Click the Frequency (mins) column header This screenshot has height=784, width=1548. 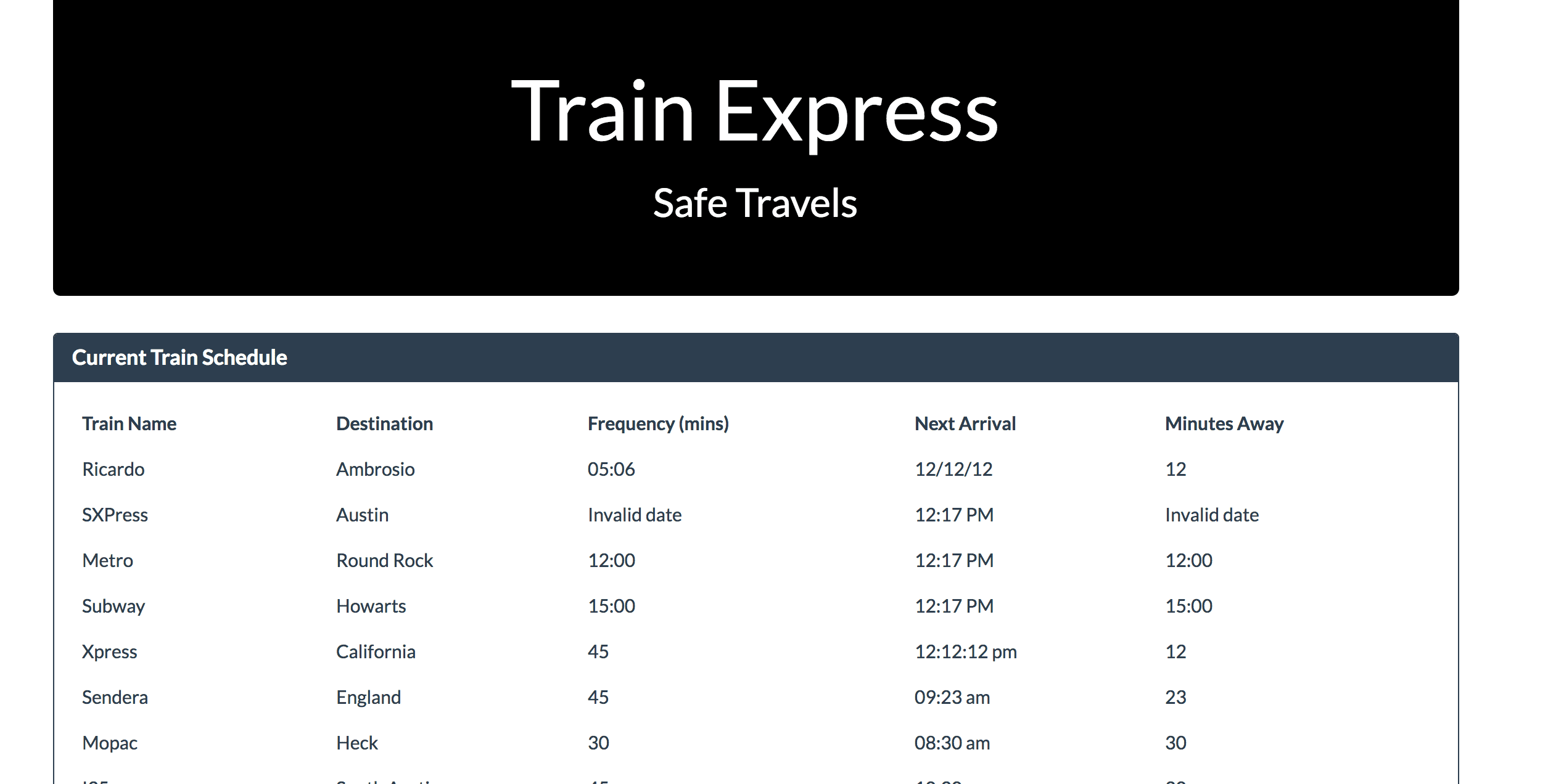click(658, 424)
